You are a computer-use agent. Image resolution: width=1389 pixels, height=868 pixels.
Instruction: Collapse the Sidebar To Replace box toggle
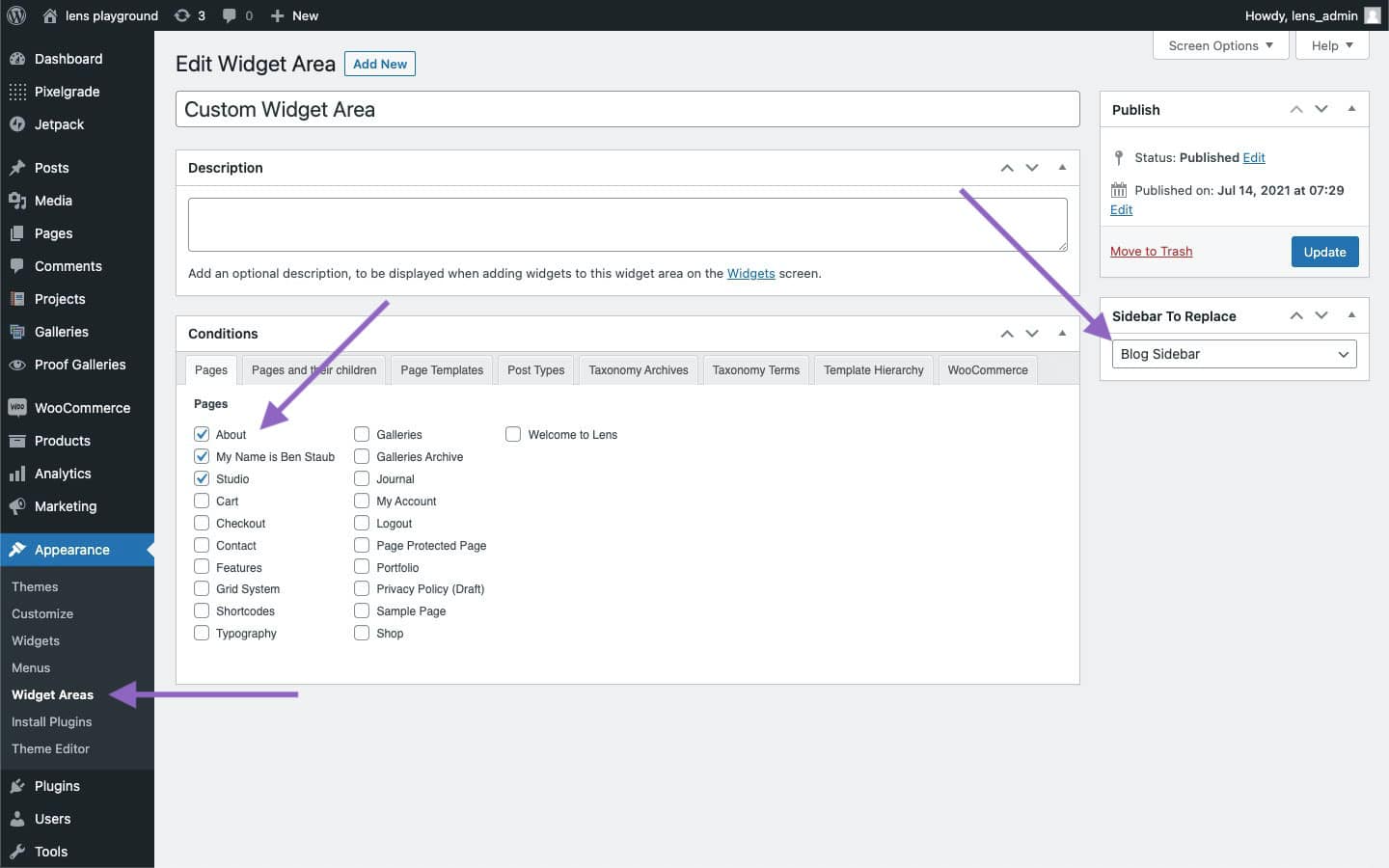click(x=1351, y=316)
